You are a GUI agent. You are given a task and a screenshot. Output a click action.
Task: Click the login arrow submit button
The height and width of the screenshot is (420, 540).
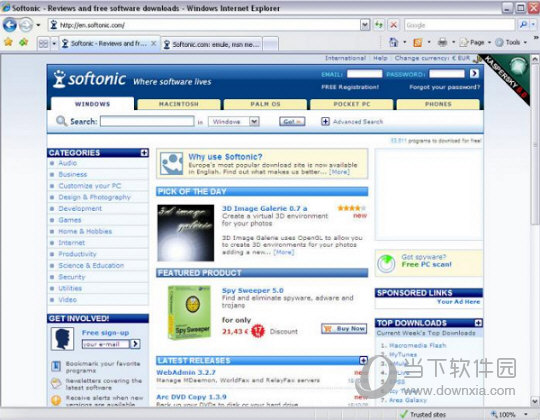coord(474,73)
